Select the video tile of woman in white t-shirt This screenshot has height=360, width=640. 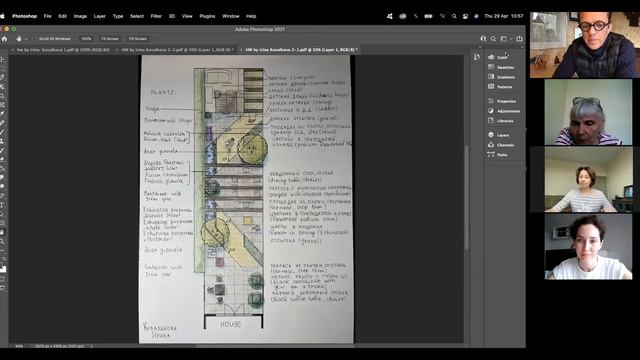point(588,247)
